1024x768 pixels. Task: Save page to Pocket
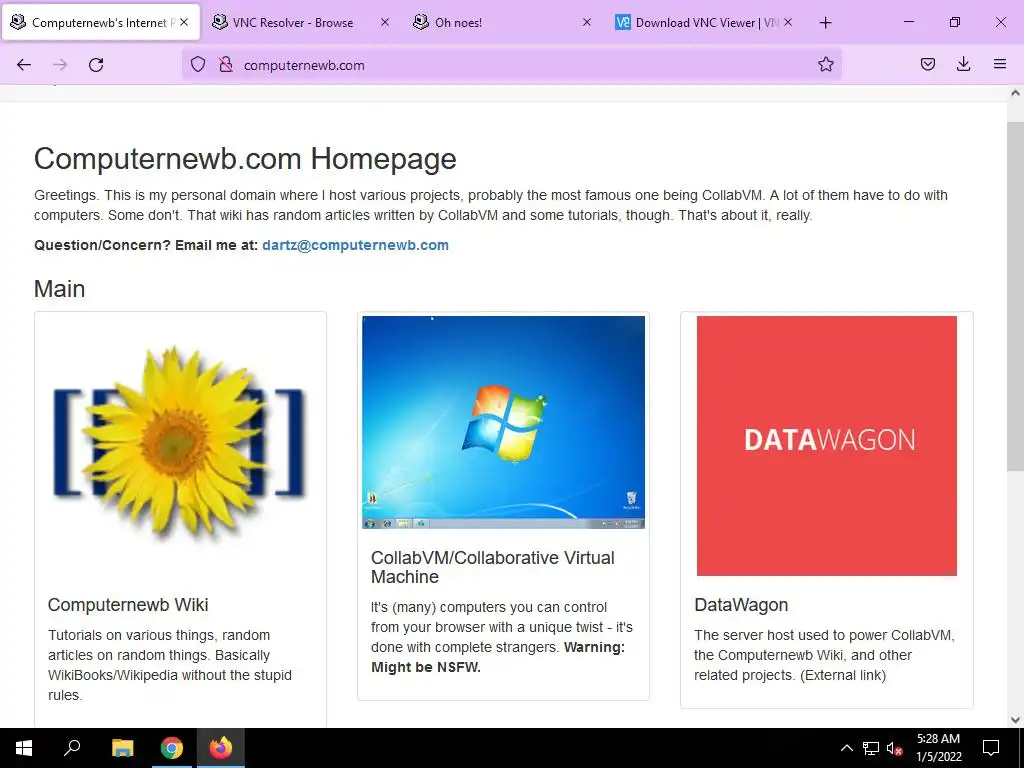point(927,65)
